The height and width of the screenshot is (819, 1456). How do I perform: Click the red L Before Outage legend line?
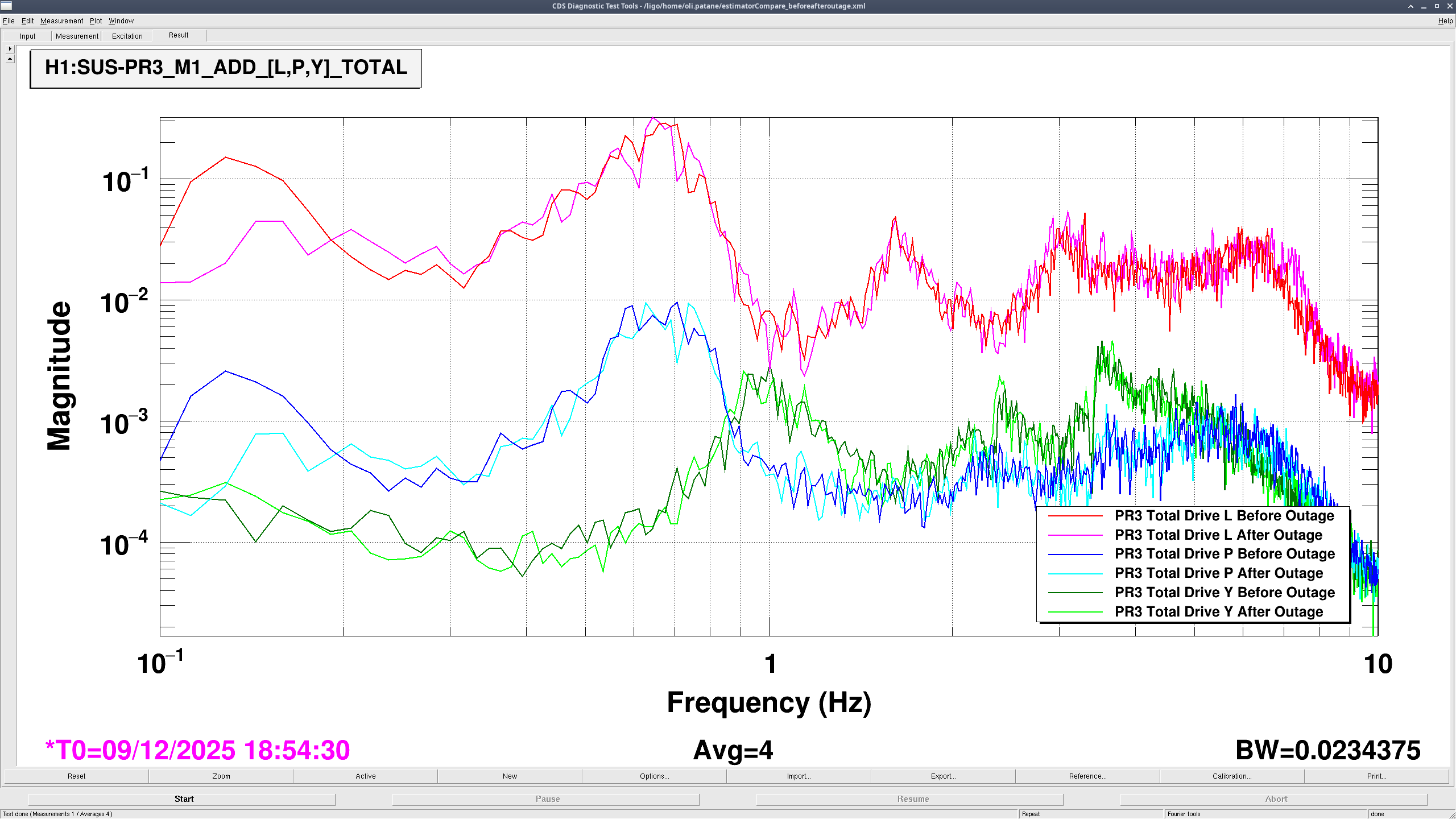click(1075, 516)
